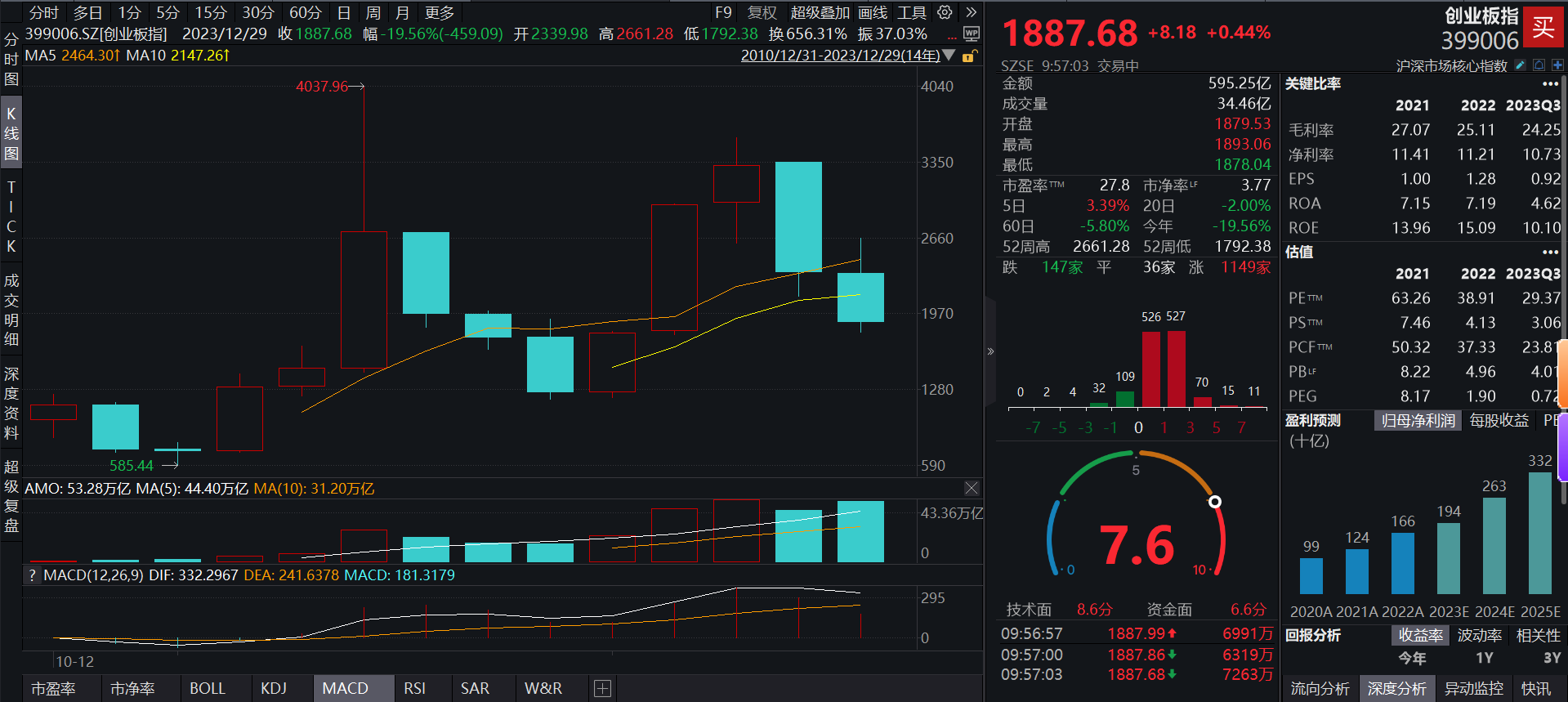Select 波动率 in return analysis

pos(1480,636)
